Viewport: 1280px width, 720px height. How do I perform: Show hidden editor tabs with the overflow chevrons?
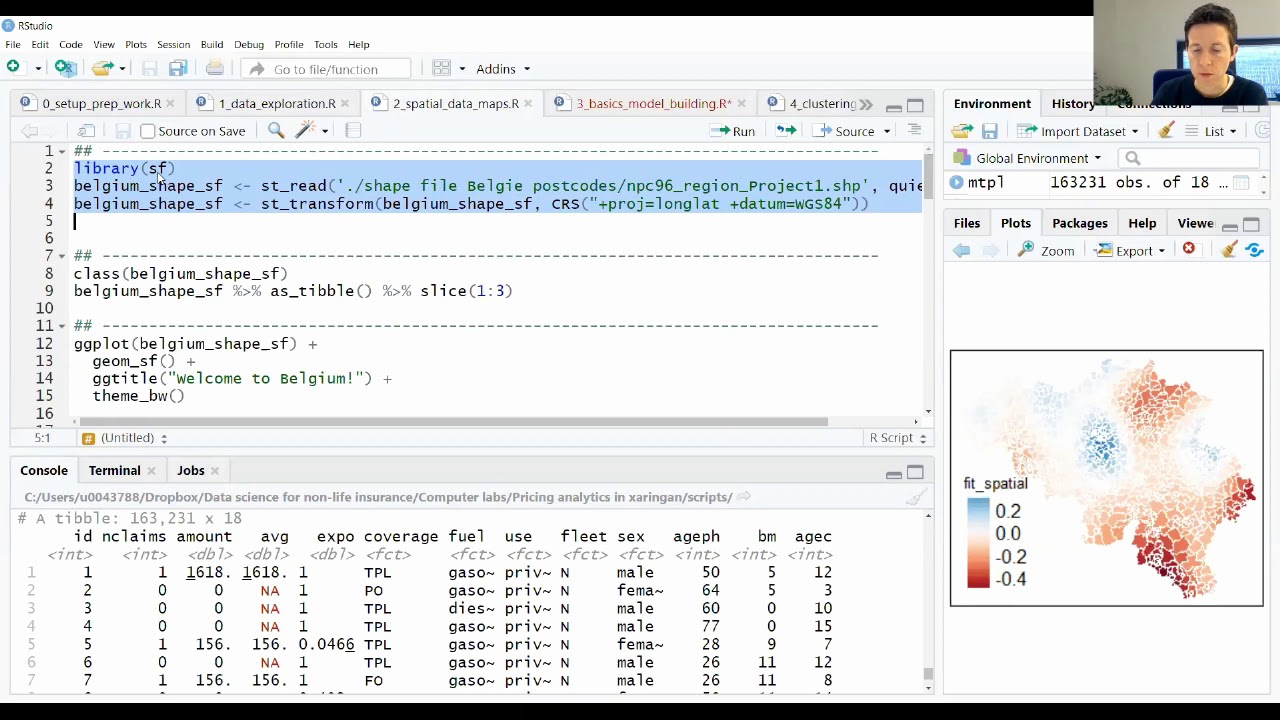coord(865,104)
